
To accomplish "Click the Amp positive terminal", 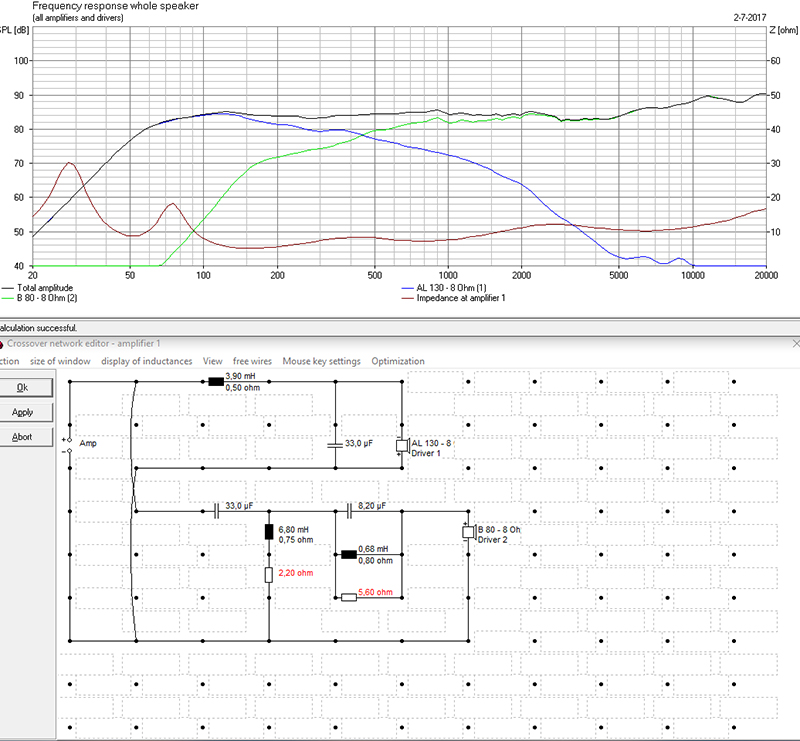I will point(70,440).
